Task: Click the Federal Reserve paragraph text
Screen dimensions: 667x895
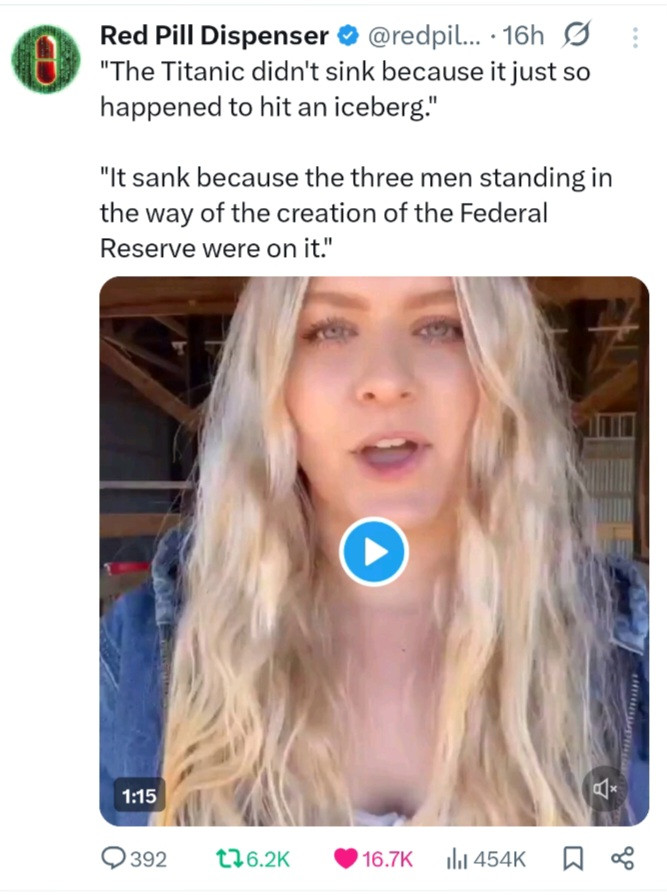Action: (354, 213)
